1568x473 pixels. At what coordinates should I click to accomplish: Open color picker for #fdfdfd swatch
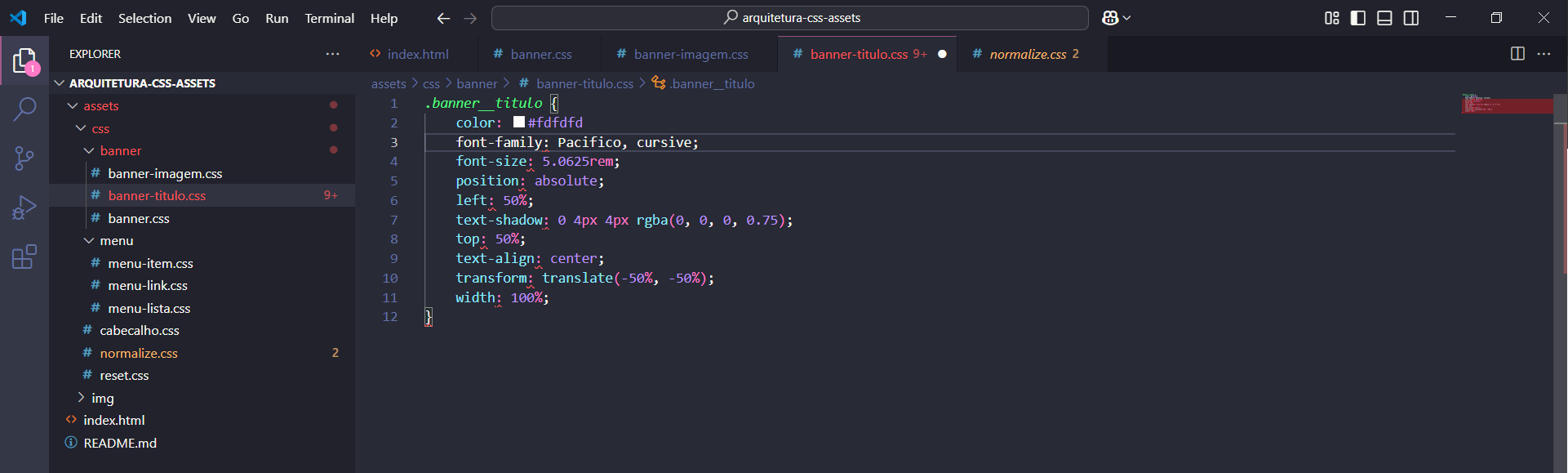tap(519, 123)
